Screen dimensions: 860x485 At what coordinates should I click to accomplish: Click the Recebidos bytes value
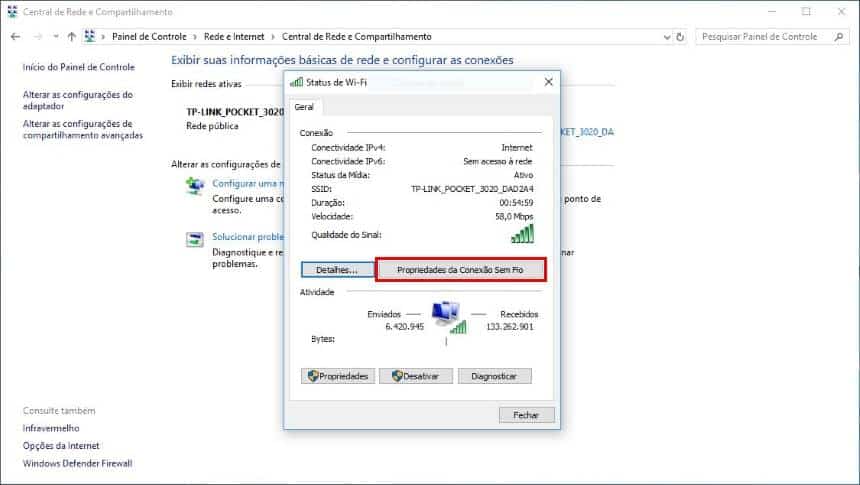click(x=510, y=326)
